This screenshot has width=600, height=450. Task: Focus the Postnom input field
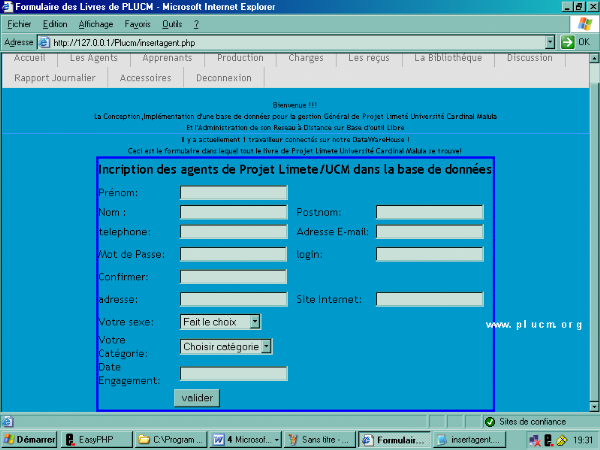click(x=430, y=212)
